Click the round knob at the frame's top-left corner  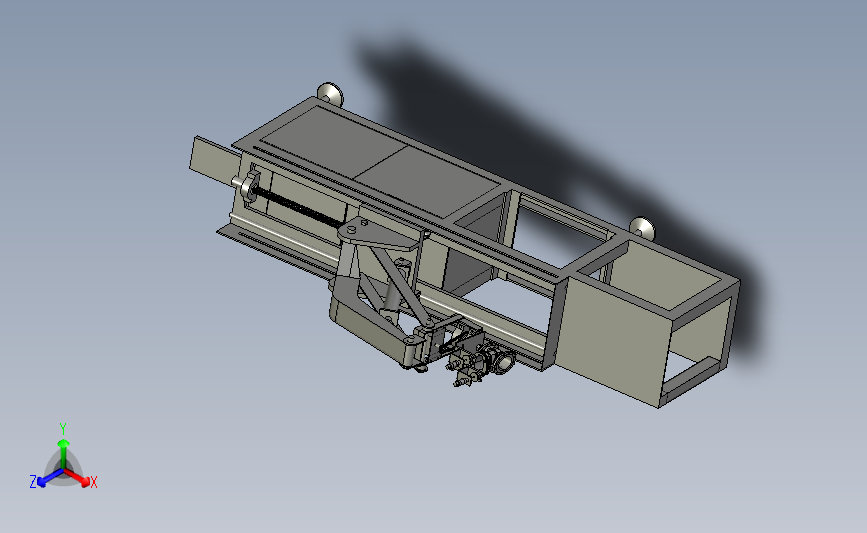[331, 93]
